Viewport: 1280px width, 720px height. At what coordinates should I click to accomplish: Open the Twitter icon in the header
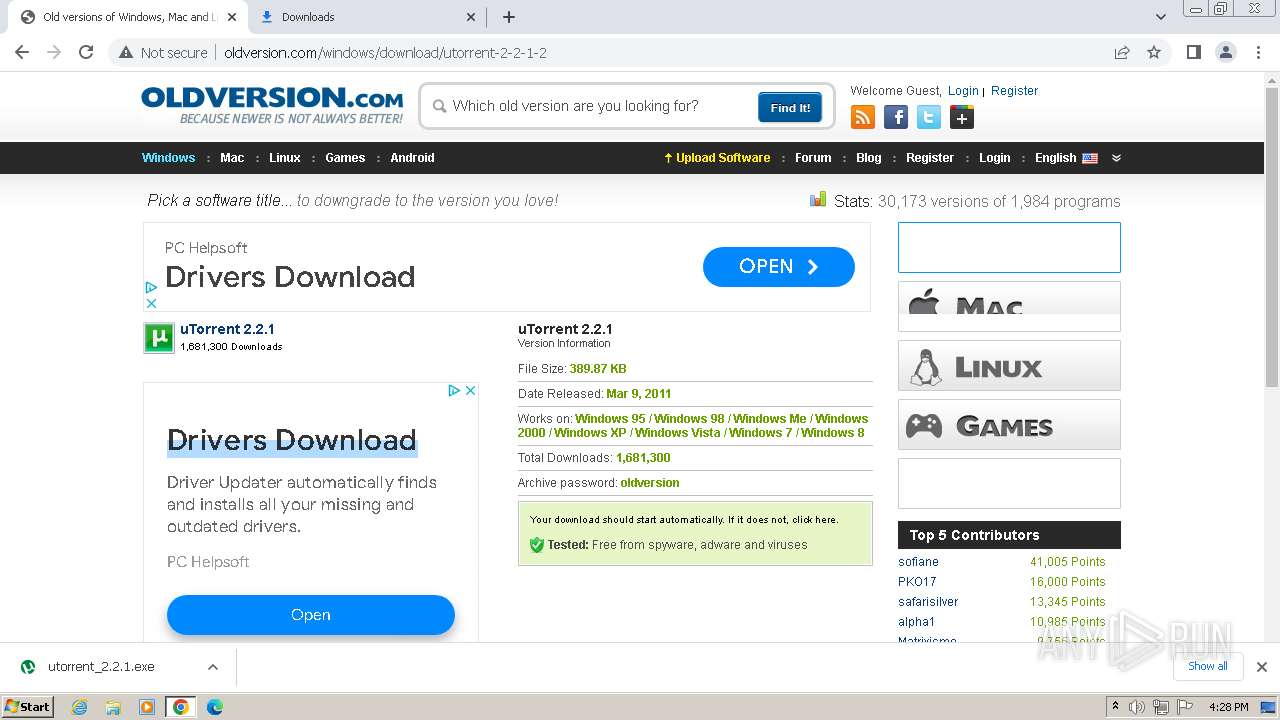(x=929, y=118)
